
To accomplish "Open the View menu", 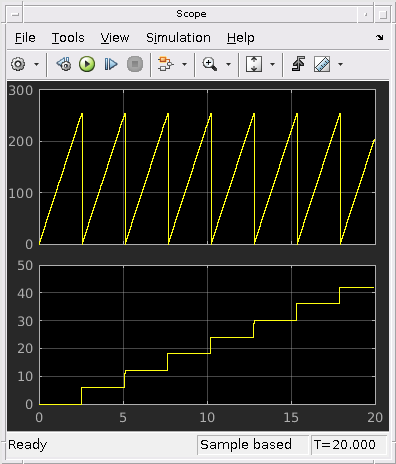I will click(x=115, y=38).
